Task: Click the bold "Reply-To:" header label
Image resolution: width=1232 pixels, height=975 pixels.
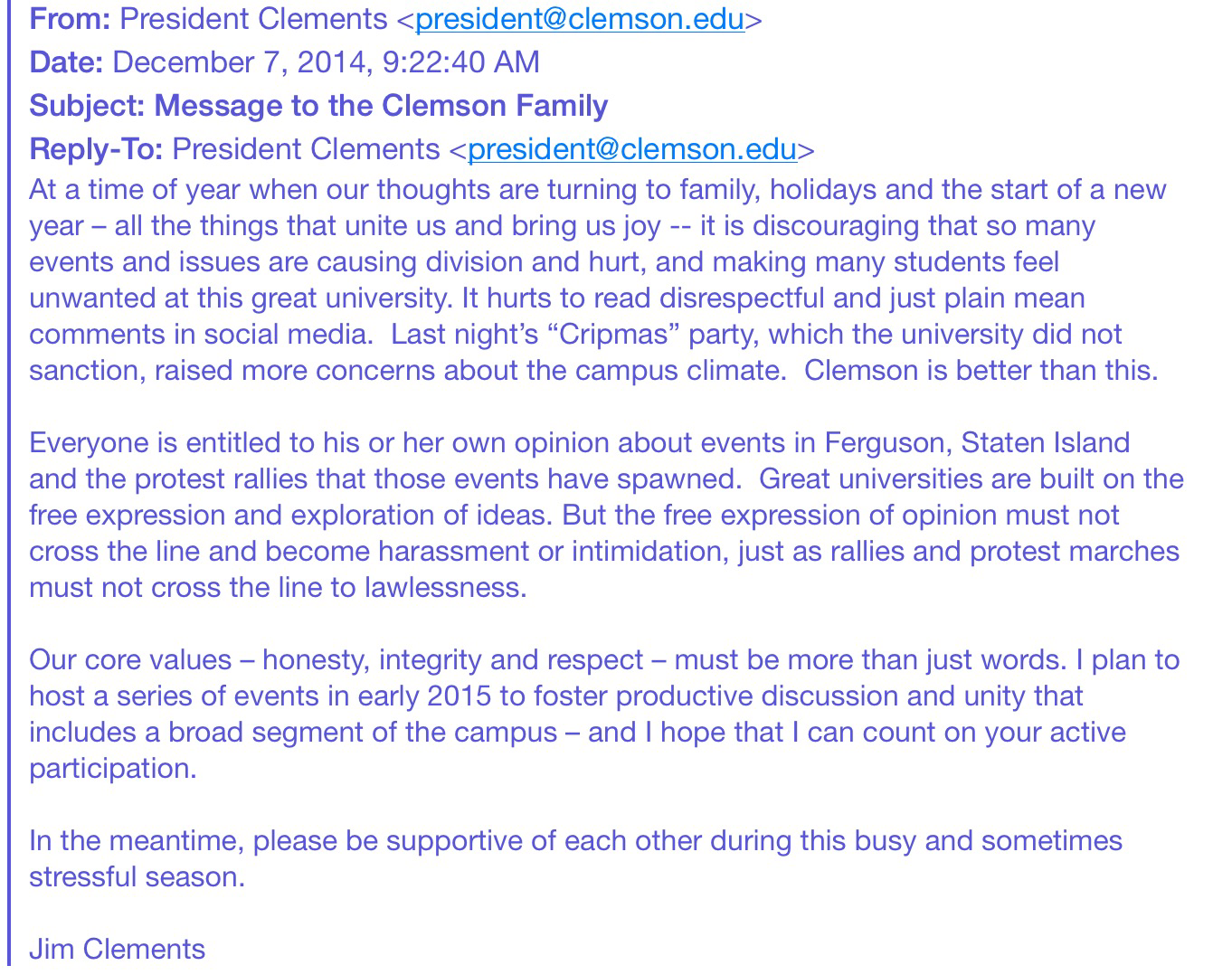Action: (96, 149)
